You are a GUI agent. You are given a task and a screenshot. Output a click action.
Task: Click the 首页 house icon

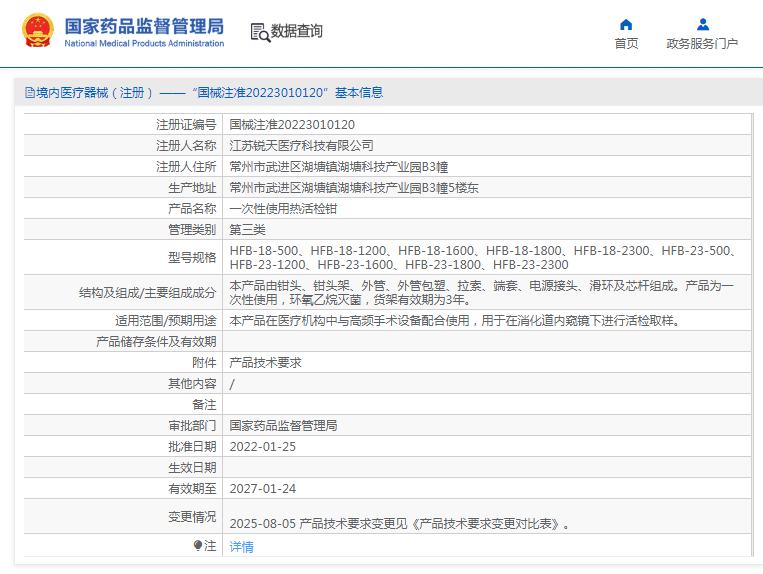pos(626,24)
